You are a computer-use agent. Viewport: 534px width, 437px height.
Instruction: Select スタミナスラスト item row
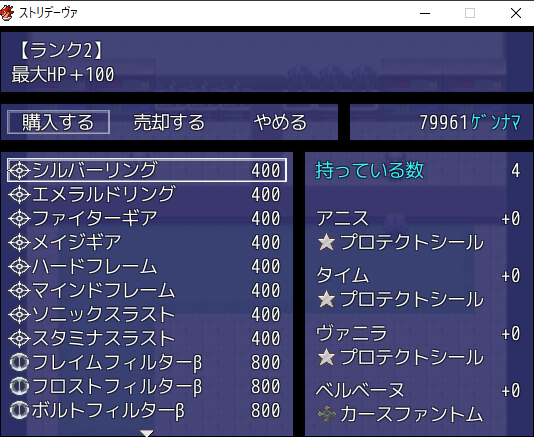147,338
